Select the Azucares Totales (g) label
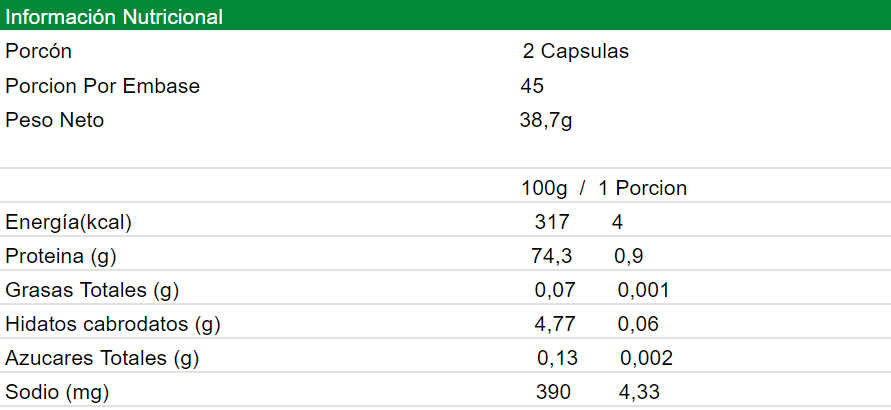 pos(103,358)
